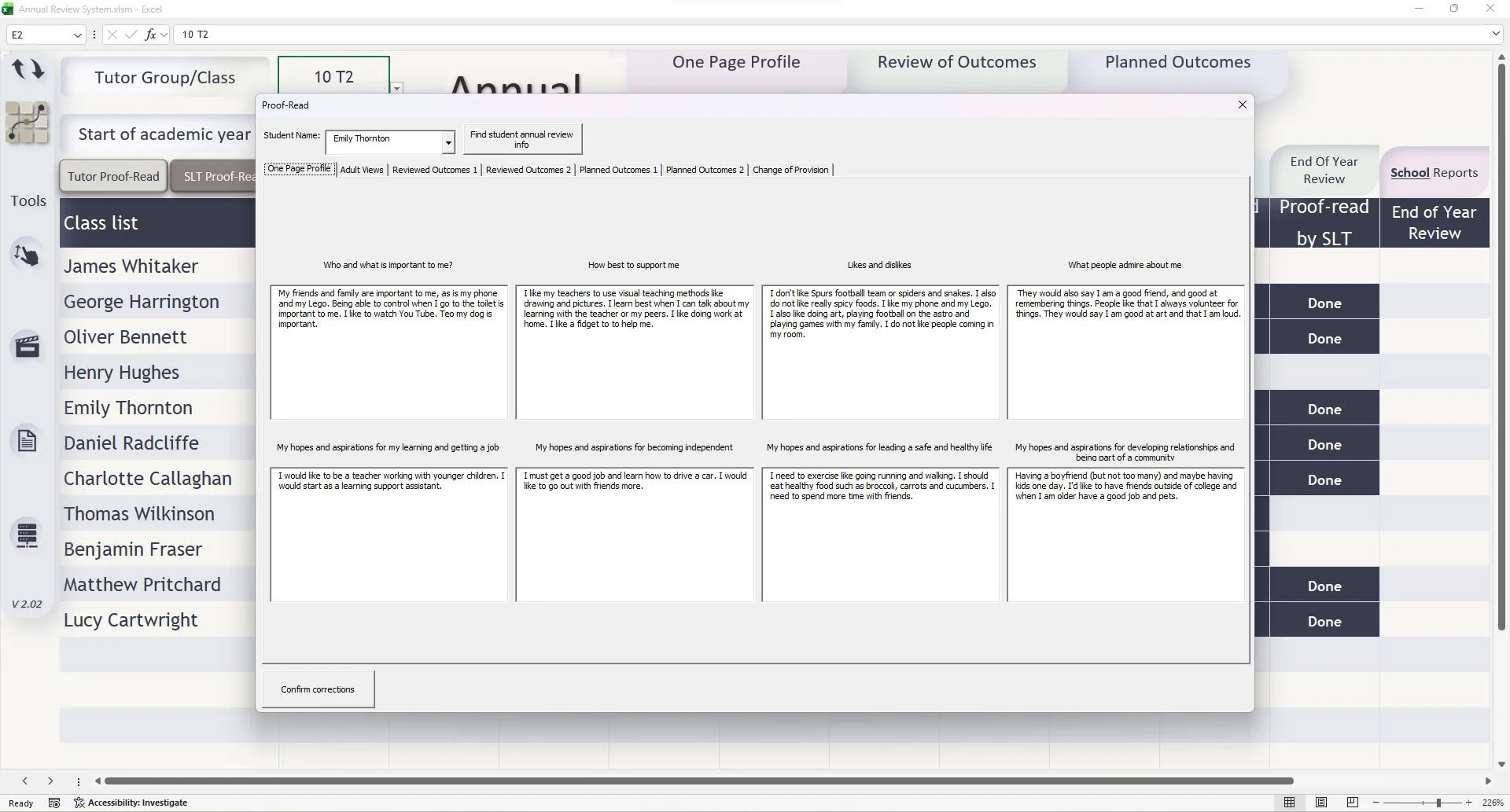Zoom out using the minus icon
The height and width of the screenshot is (812, 1510).
click(x=1376, y=803)
